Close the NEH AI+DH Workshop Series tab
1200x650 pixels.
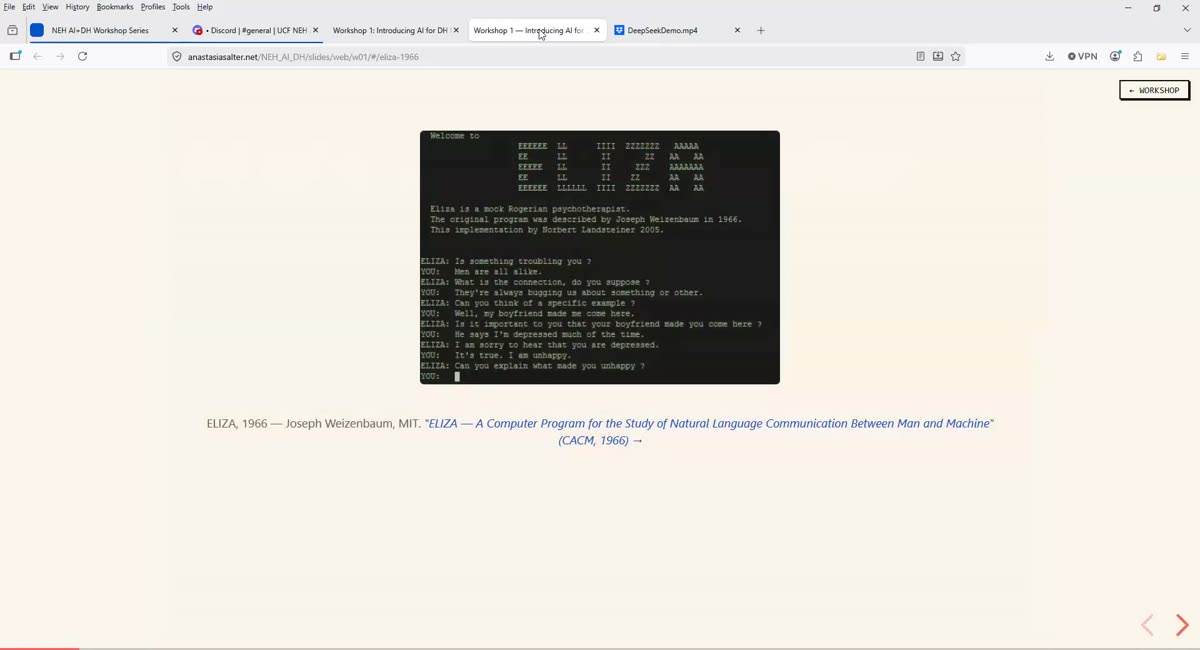pos(174,30)
